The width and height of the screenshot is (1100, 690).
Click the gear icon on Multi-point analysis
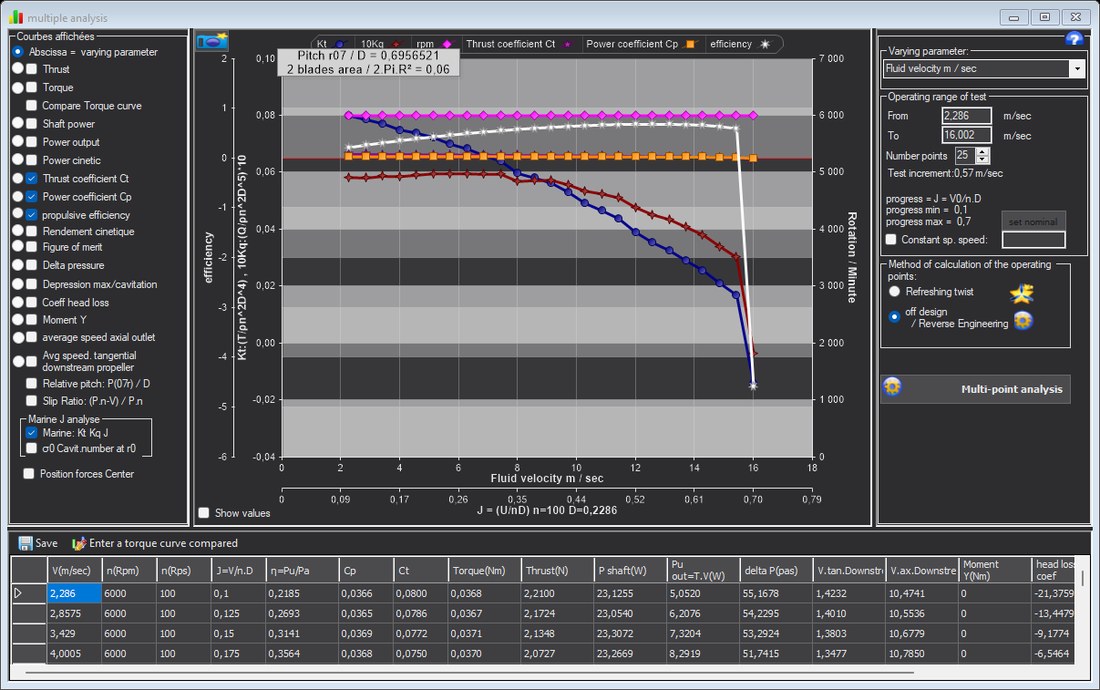coord(892,386)
